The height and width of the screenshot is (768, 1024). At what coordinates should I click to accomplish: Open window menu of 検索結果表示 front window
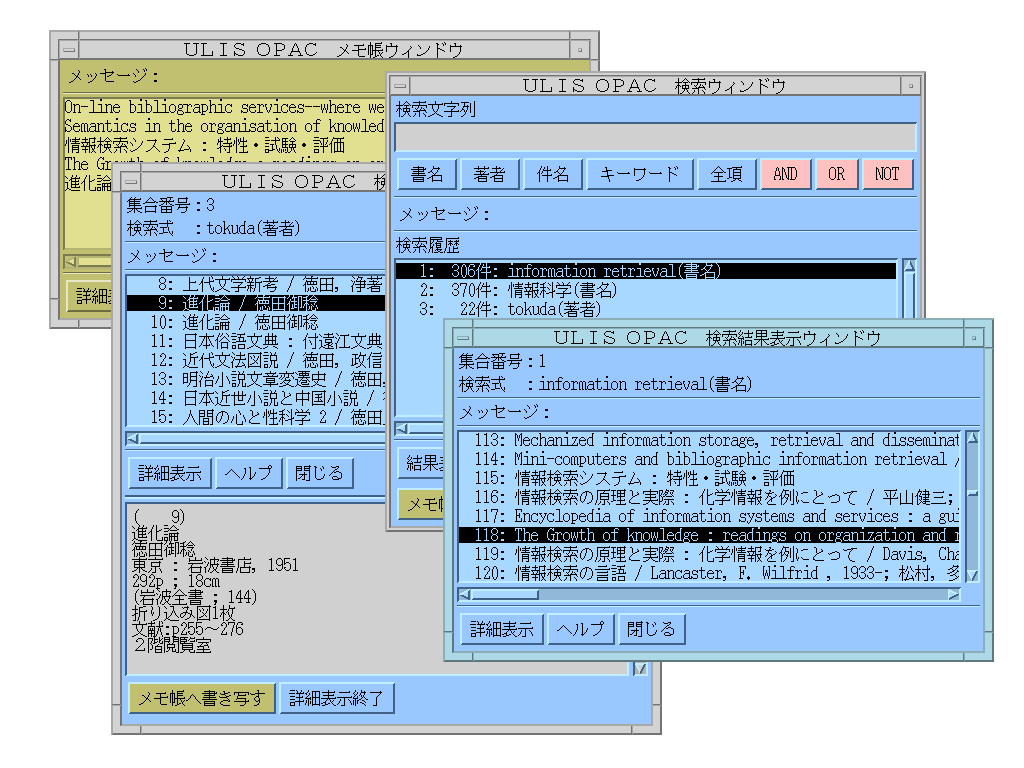pyautogui.click(x=462, y=337)
